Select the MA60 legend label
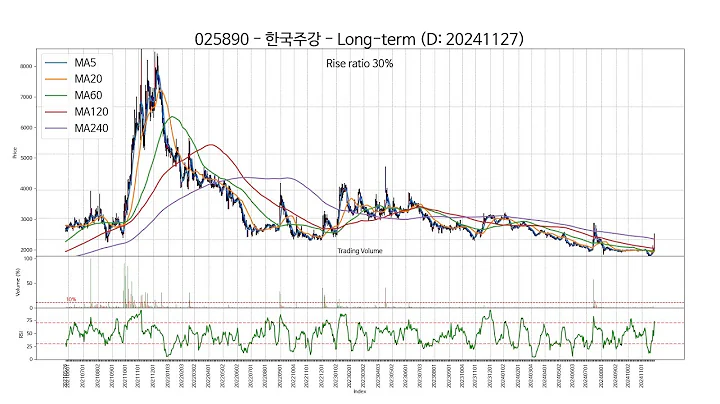Screen dimensions: 720x404 88,95
